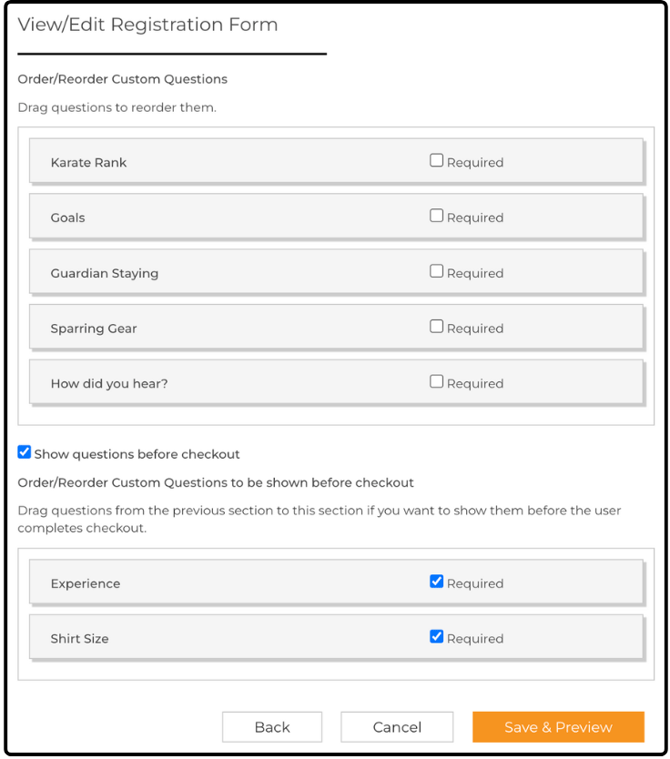Select the Shirt Size question row
This screenshot has height=759, width=670.
point(336,638)
